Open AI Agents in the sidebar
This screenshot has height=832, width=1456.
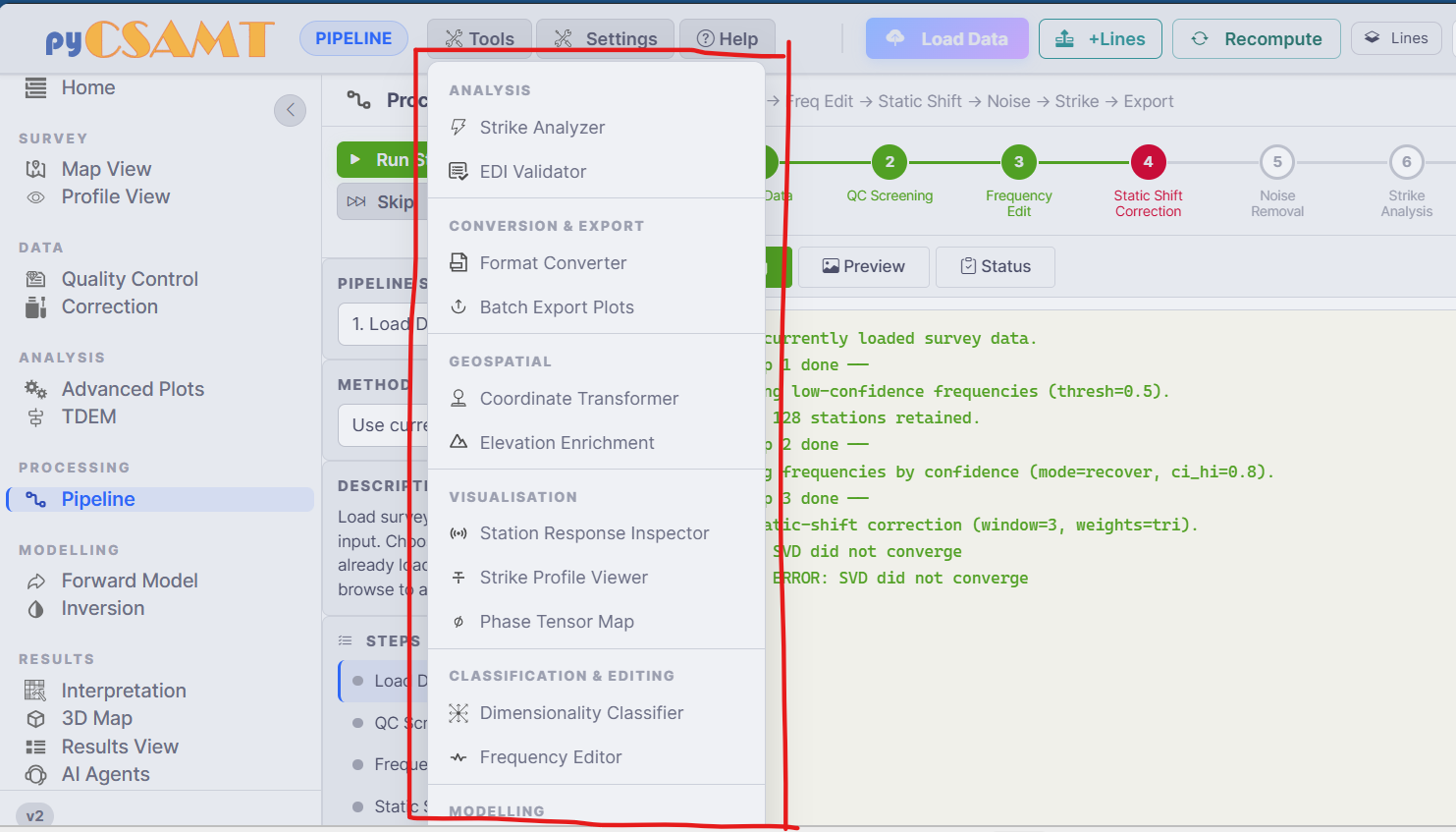(106, 774)
